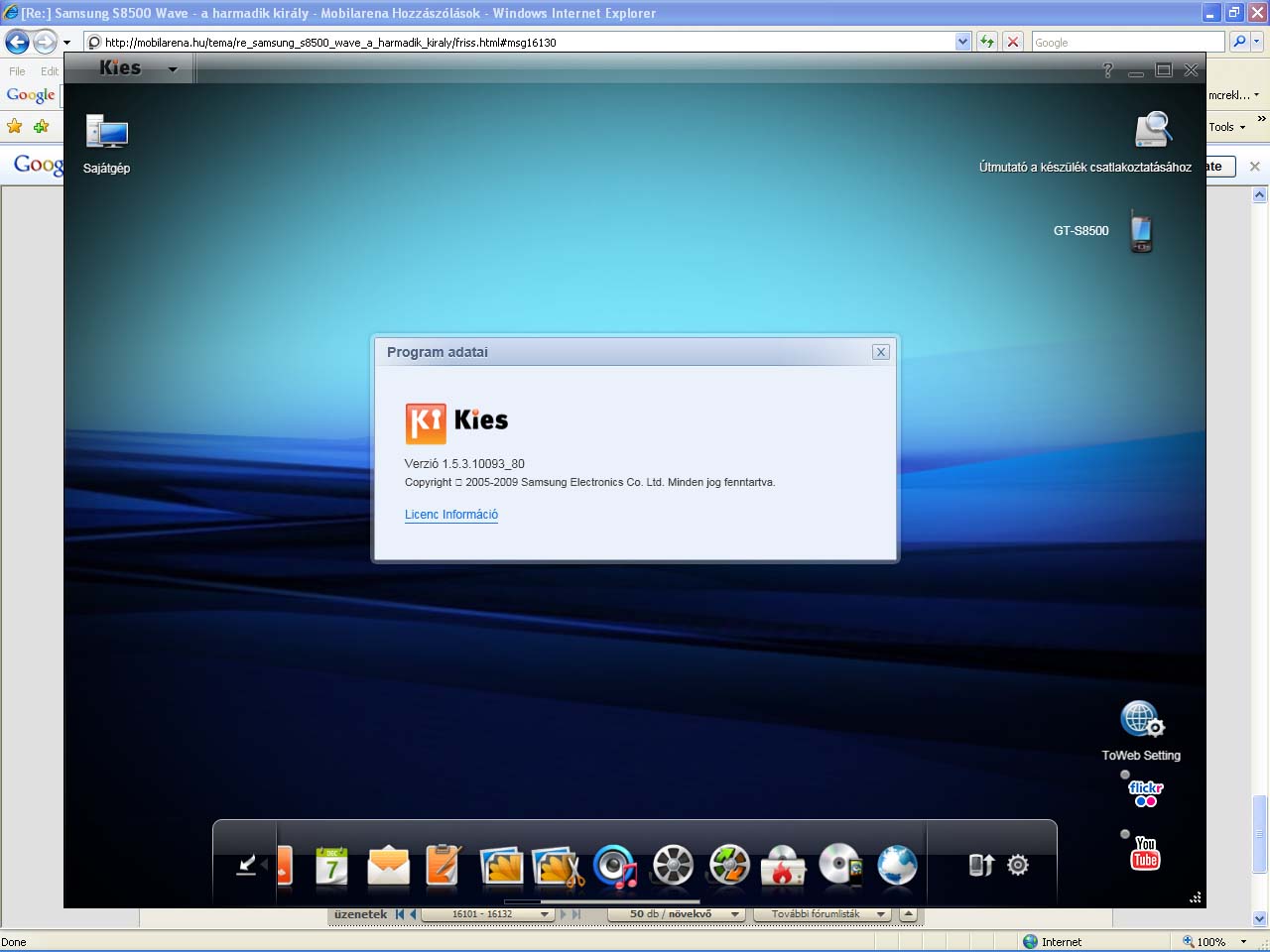The image size is (1270, 952).
Task: Open the További fórumlisták dropdown
Action: (x=822, y=914)
